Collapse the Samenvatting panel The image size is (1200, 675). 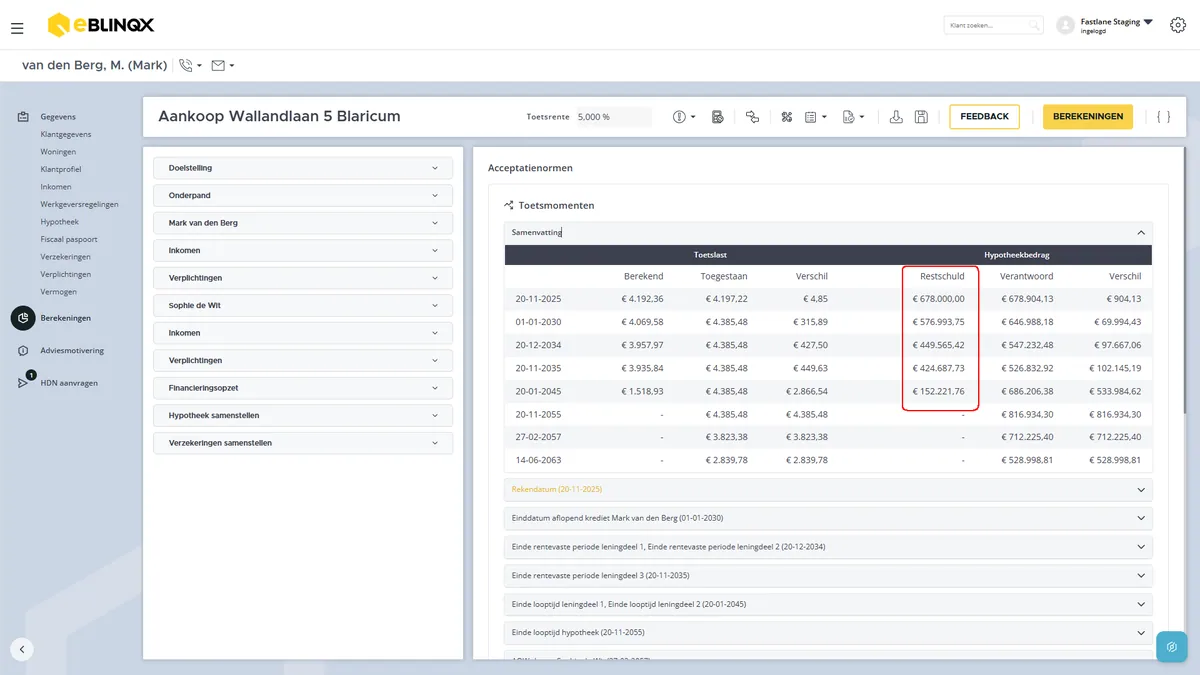click(828, 232)
